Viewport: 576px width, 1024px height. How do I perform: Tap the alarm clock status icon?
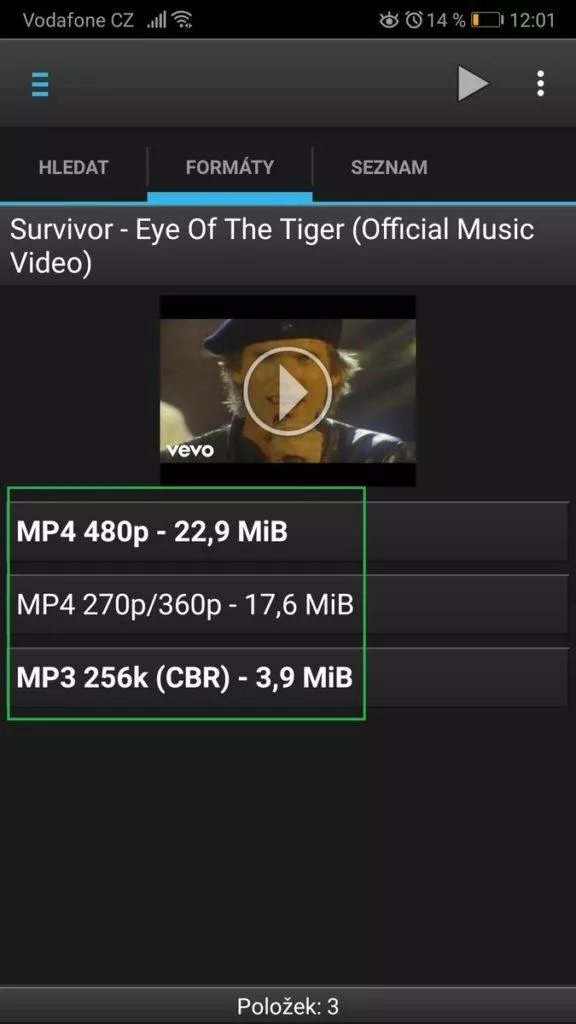[413, 20]
